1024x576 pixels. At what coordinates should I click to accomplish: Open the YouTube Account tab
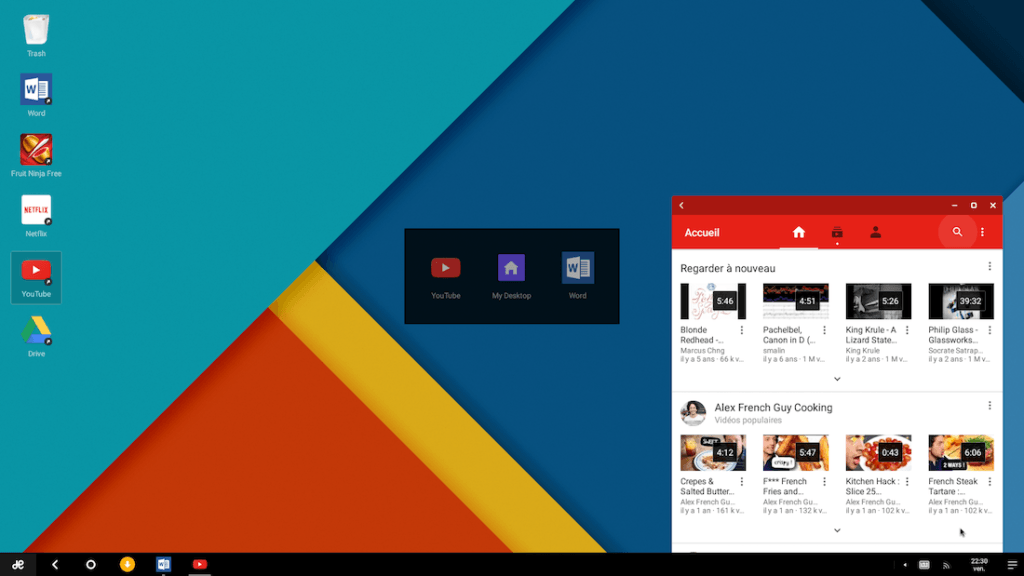click(x=875, y=232)
